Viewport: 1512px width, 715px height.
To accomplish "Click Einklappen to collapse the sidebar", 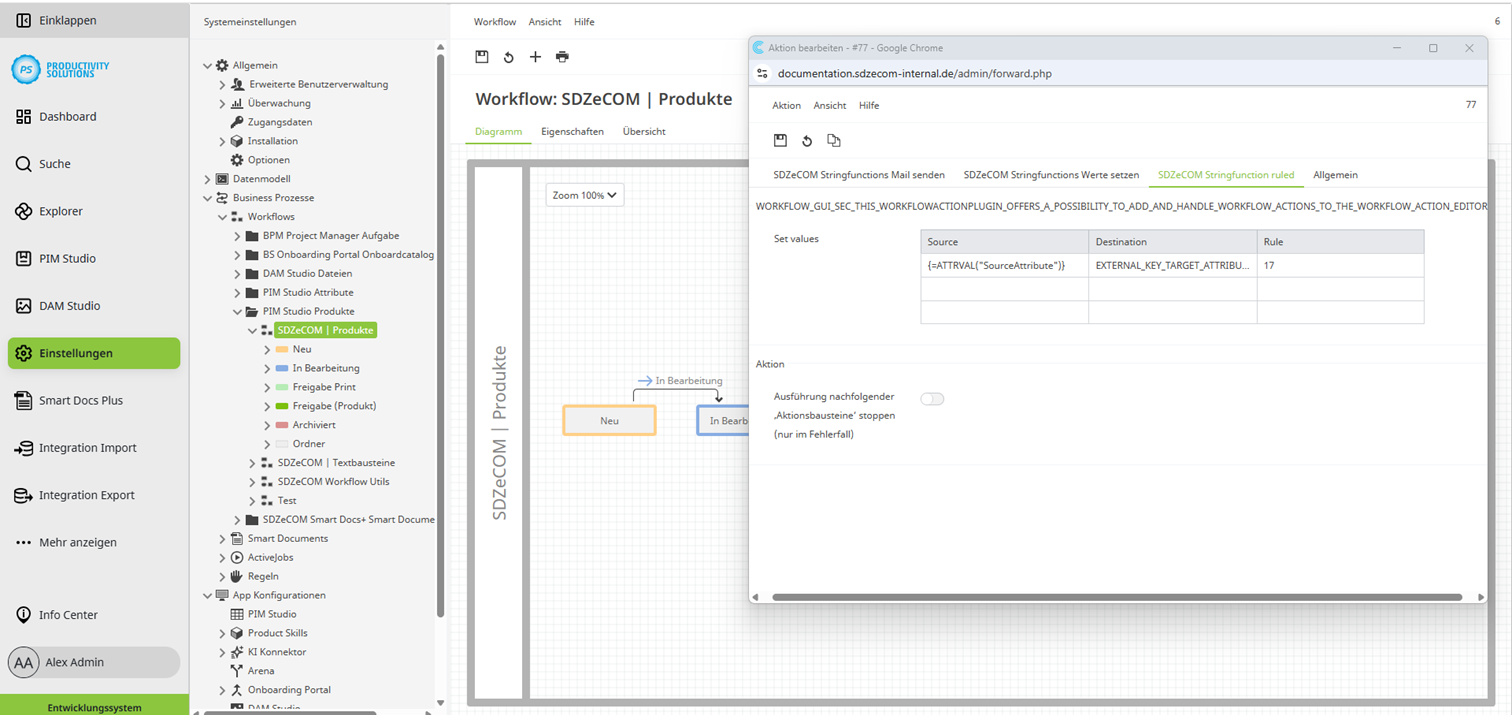I will tap(63, 19).
